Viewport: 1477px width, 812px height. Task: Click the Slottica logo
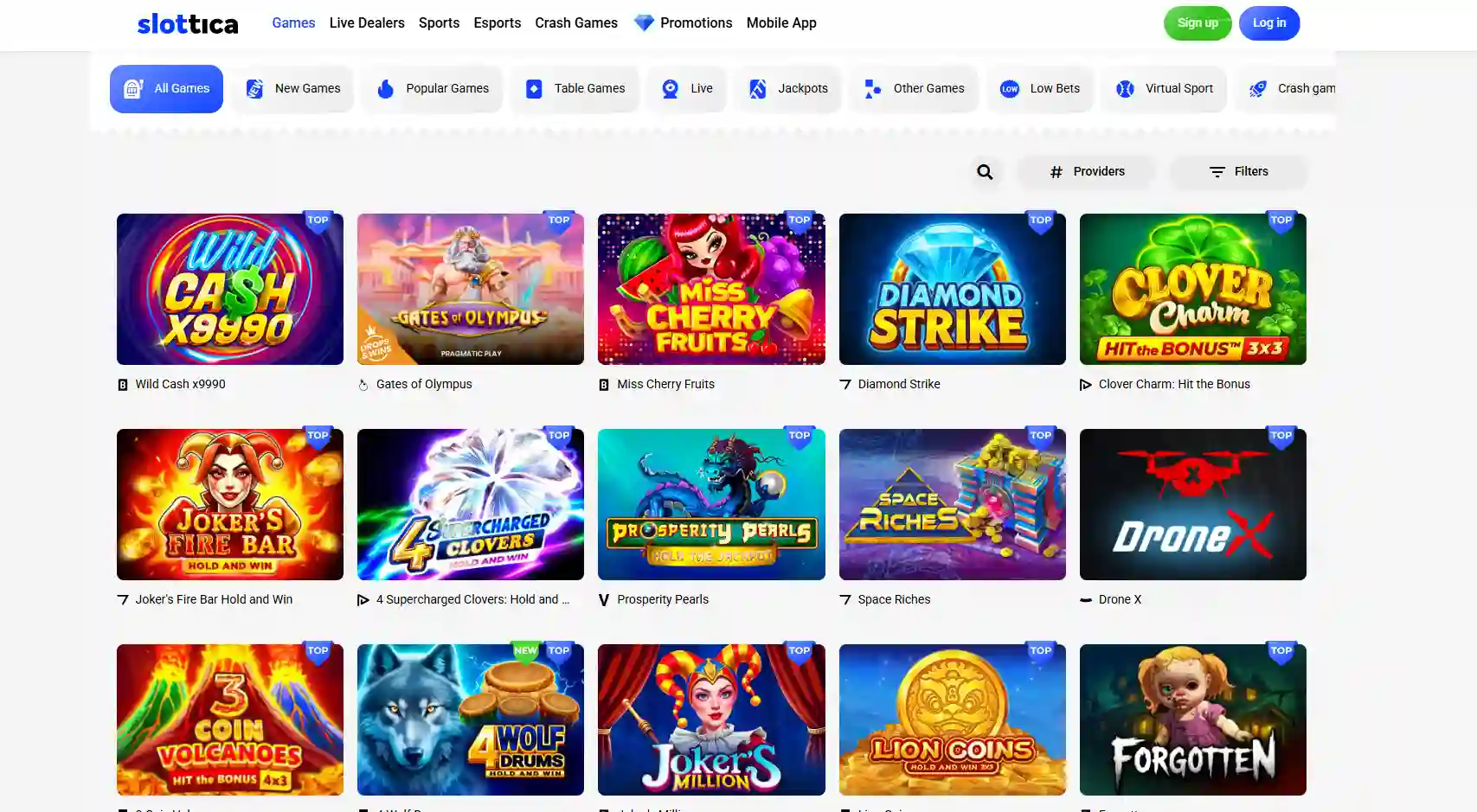pyautogui.click(x=188, y=23)
